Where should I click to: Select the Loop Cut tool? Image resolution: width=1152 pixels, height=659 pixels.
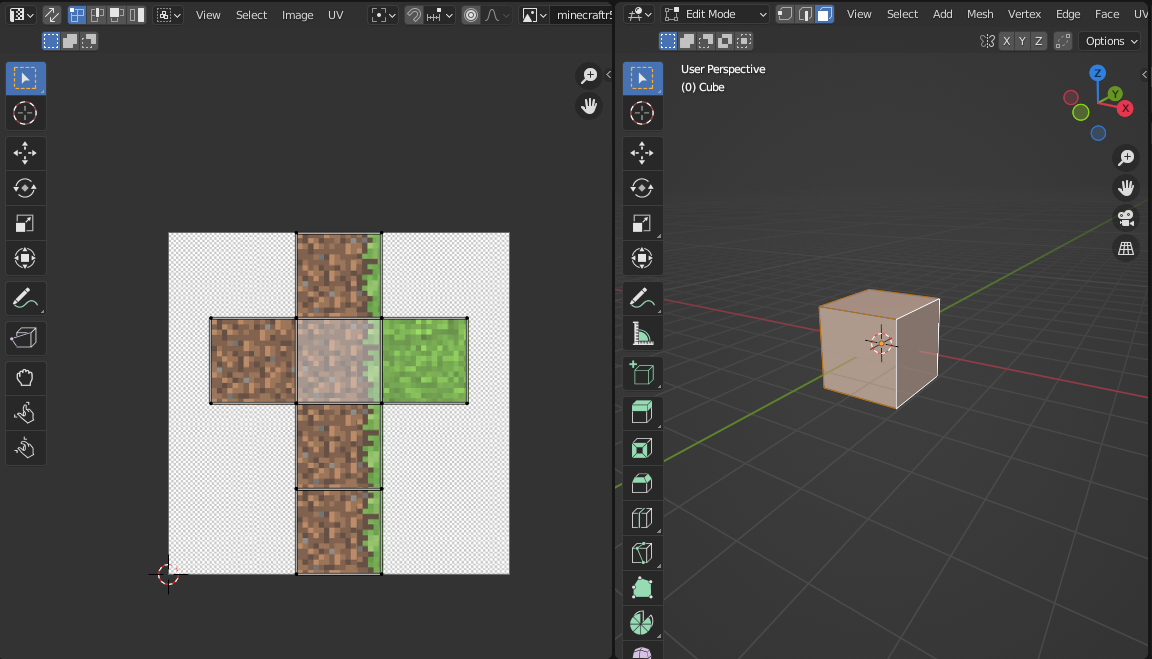click(x=642, y=518)
